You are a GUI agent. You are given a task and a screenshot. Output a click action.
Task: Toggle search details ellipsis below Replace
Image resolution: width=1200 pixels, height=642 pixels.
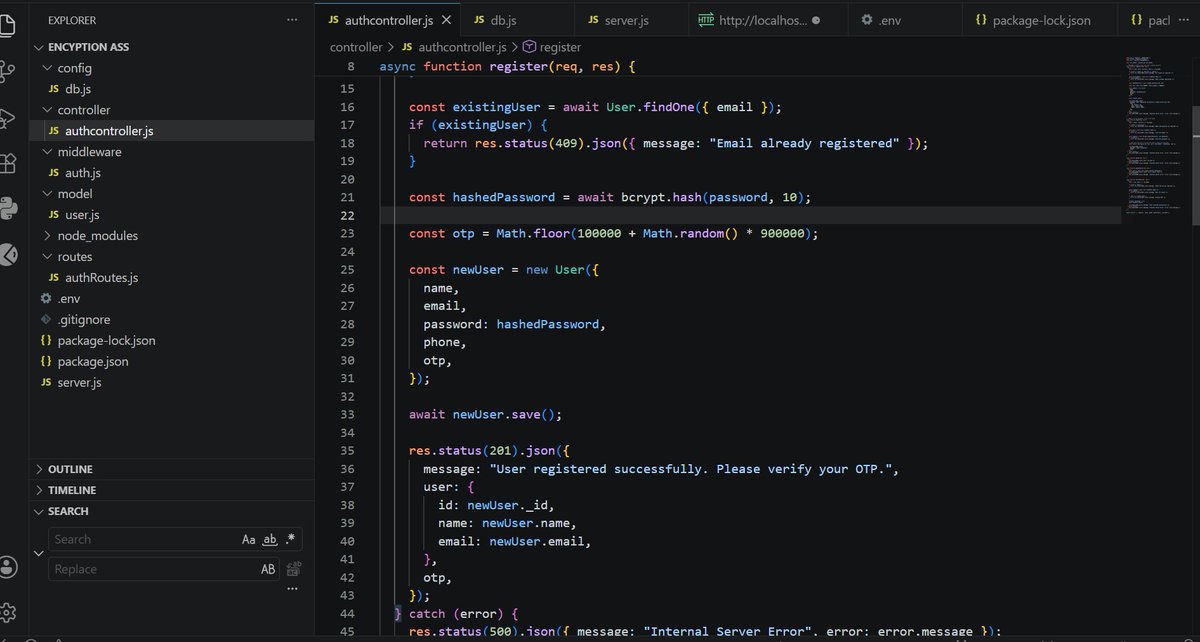(x=293, y=590)
